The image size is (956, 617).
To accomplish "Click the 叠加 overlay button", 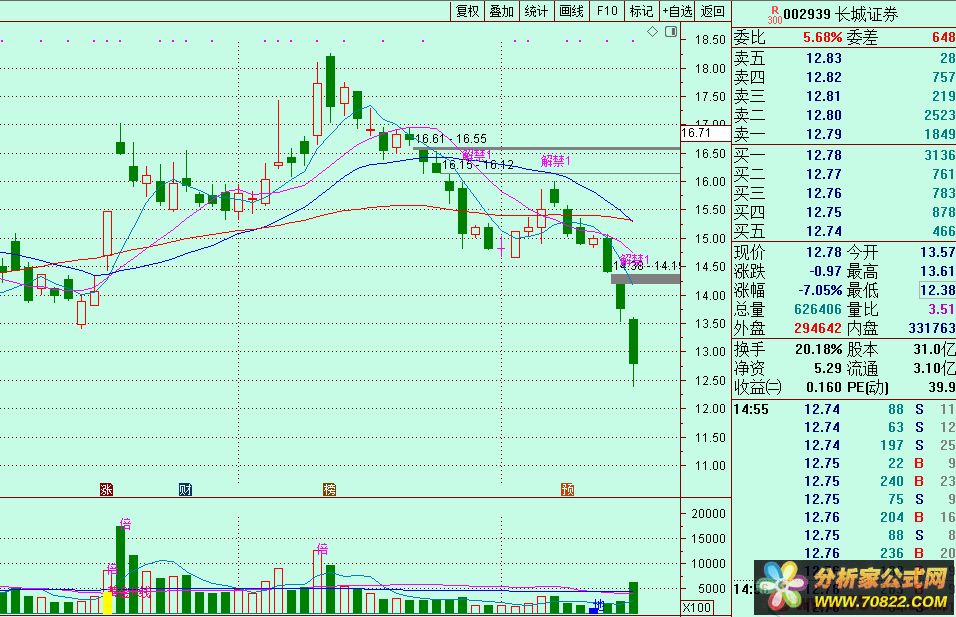I will tap(502, 11).
